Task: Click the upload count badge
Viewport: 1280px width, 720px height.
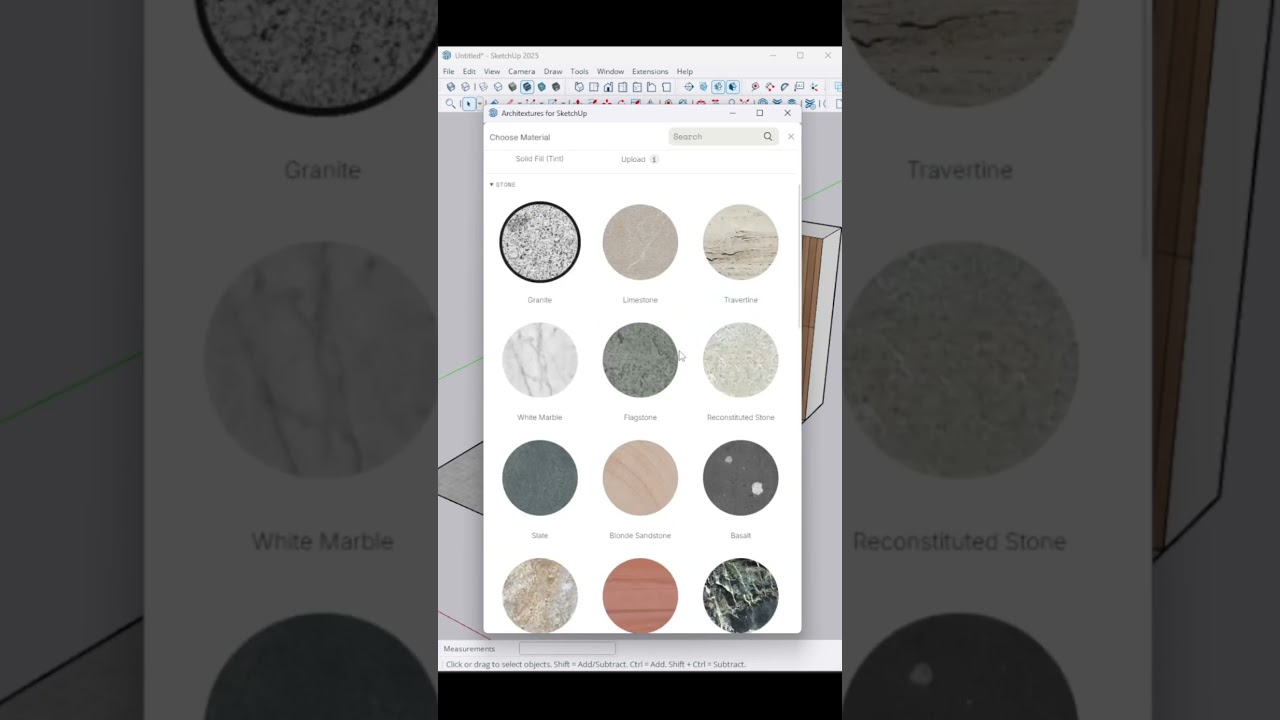Action: click(654, 159)
